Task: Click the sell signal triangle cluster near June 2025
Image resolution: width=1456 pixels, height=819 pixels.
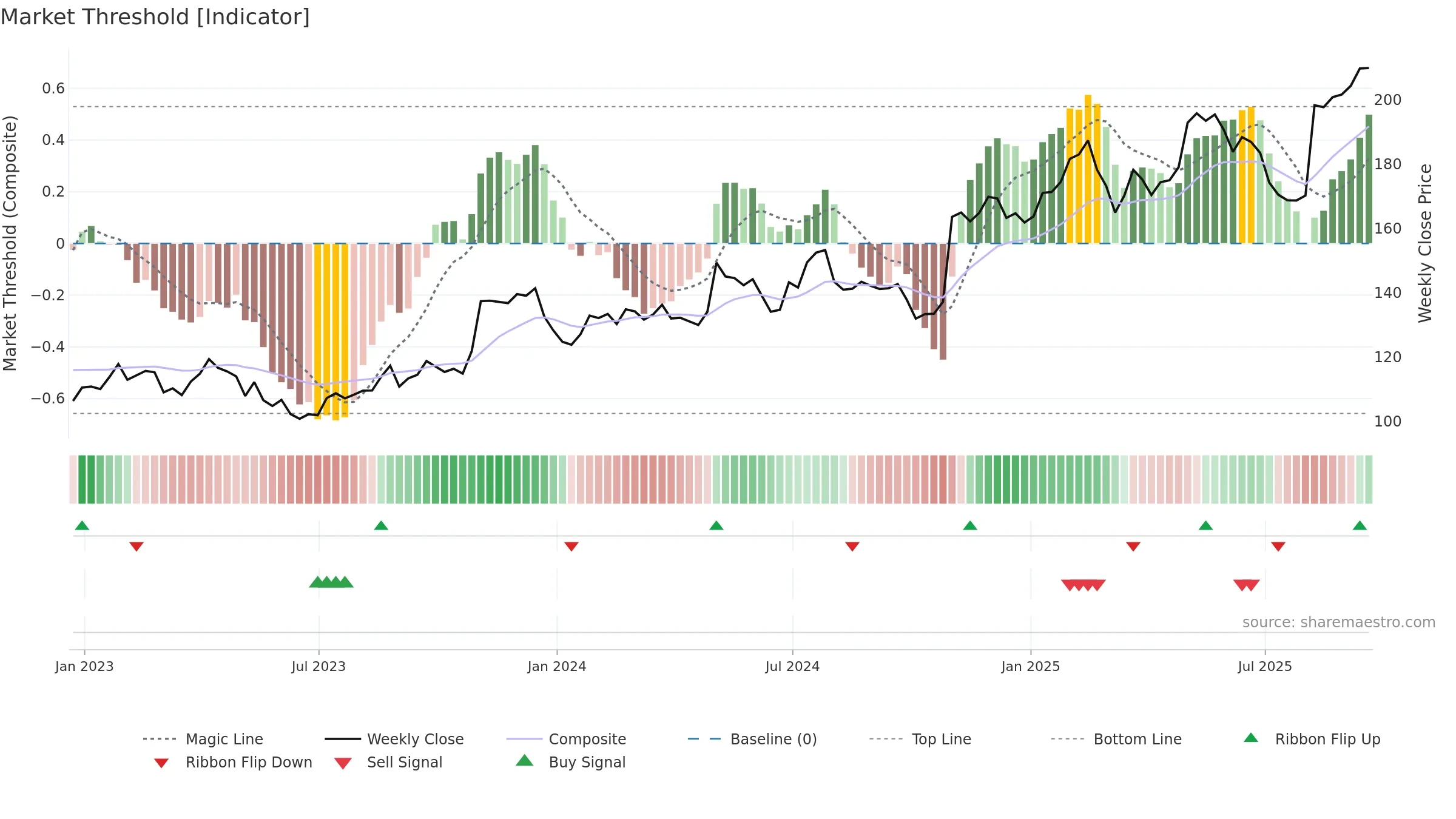Action: [1247, 585]
